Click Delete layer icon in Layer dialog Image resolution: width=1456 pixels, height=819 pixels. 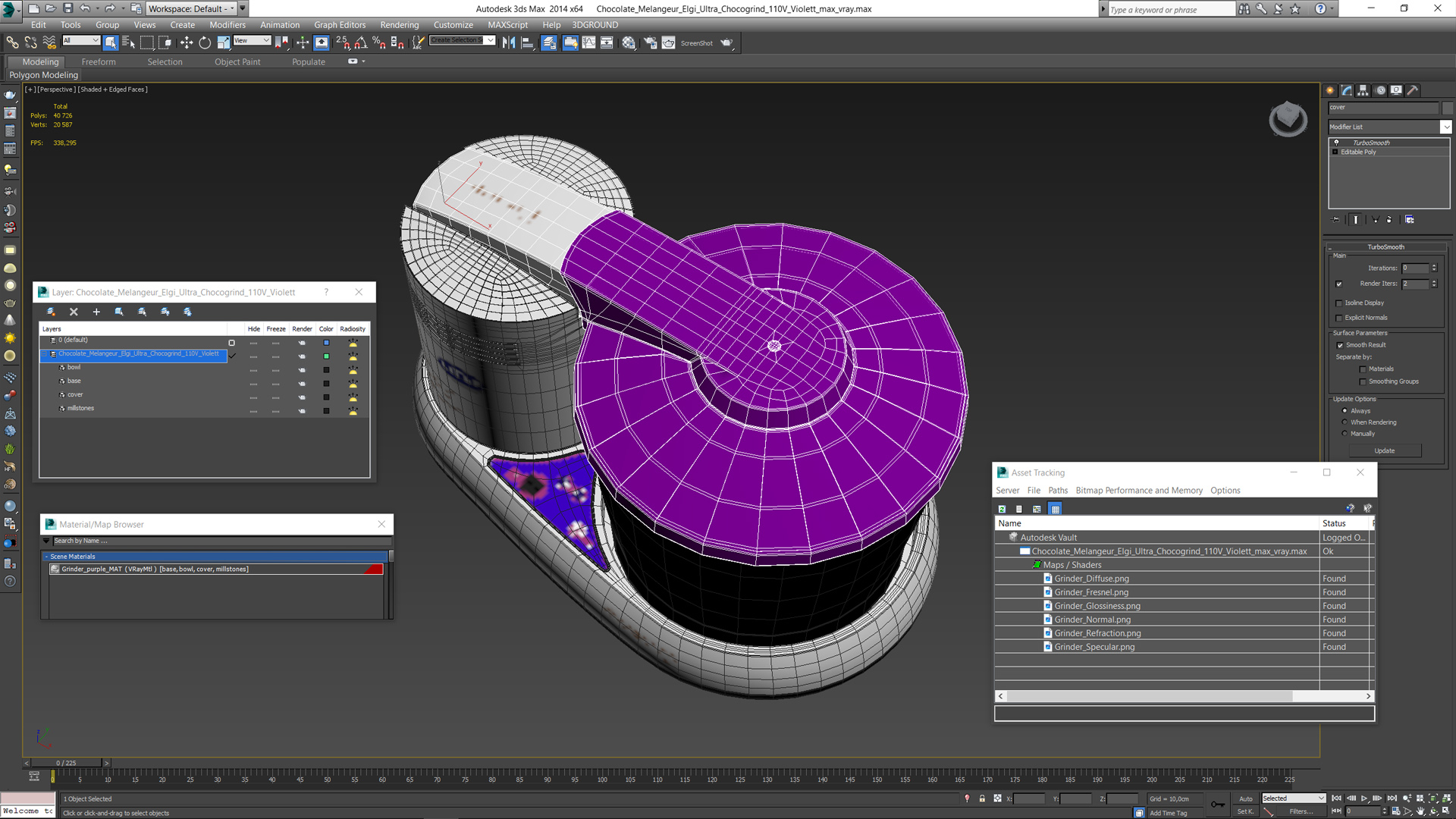point(74,312)
